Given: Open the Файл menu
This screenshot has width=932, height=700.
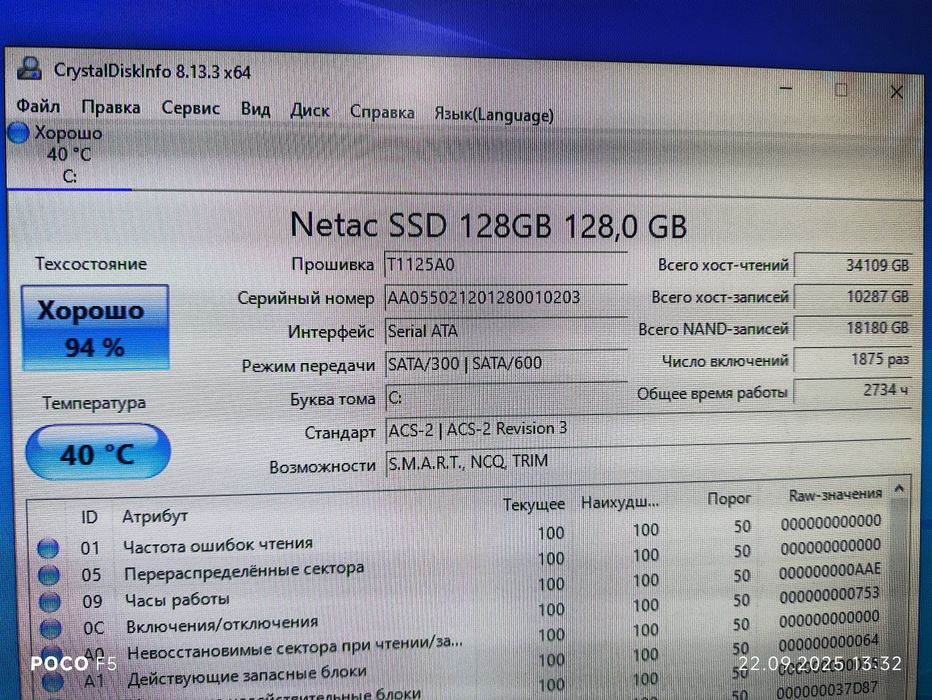Looking at the screenshot, I should pyautogui.click(x=37, y=106).
